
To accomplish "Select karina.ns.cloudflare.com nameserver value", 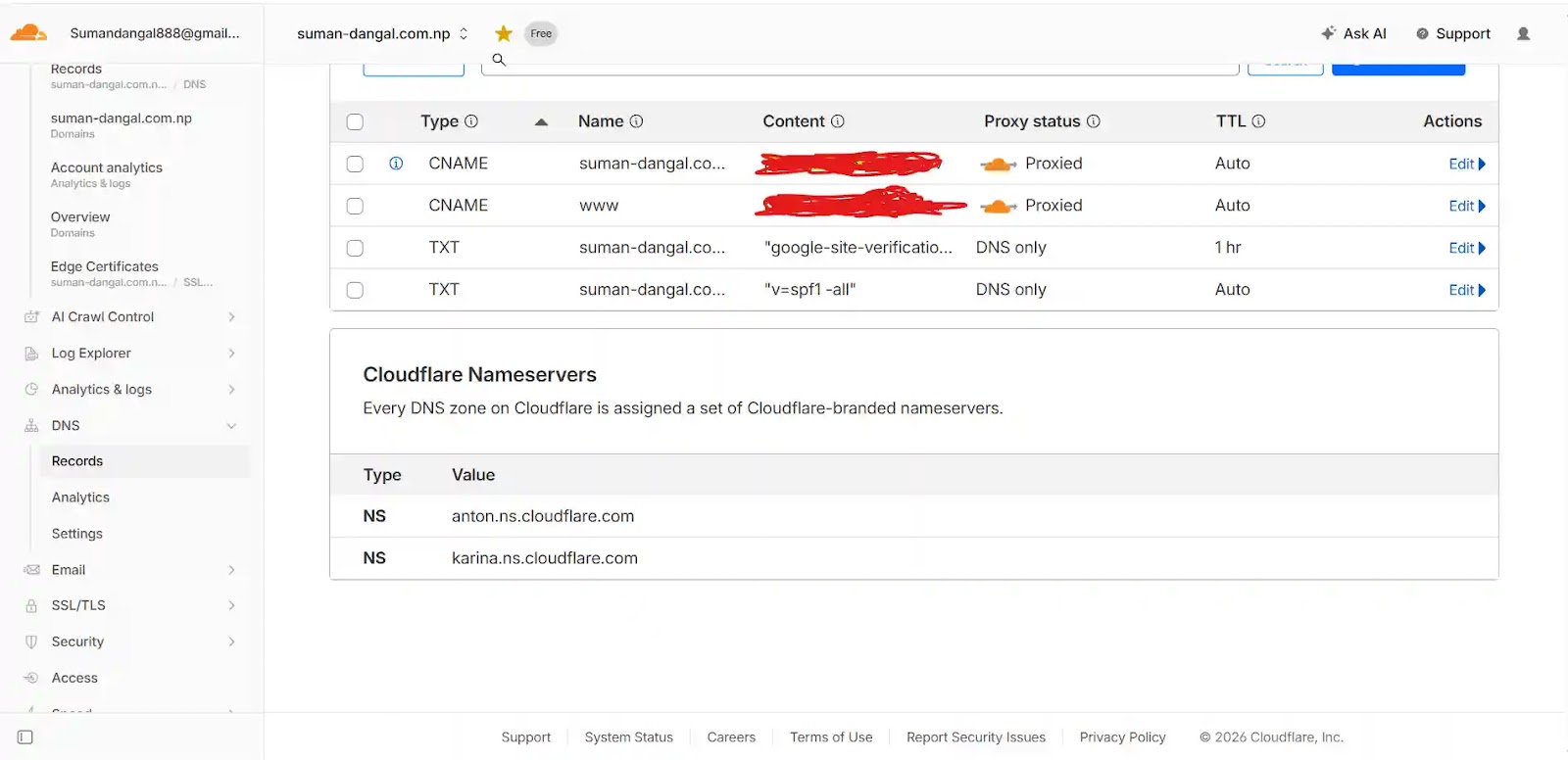I will 545,558.
